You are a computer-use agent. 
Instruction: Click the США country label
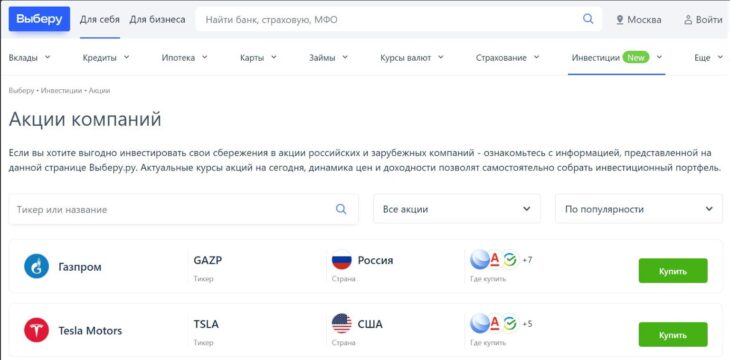point(370,324)
